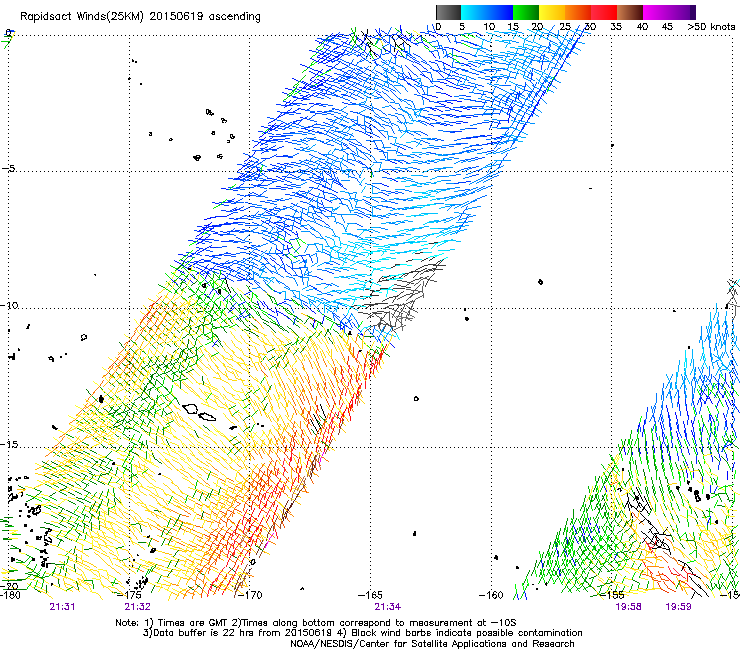Select the '21:32' swath time label
740x650 pixels.
click(x=137, y=607)
